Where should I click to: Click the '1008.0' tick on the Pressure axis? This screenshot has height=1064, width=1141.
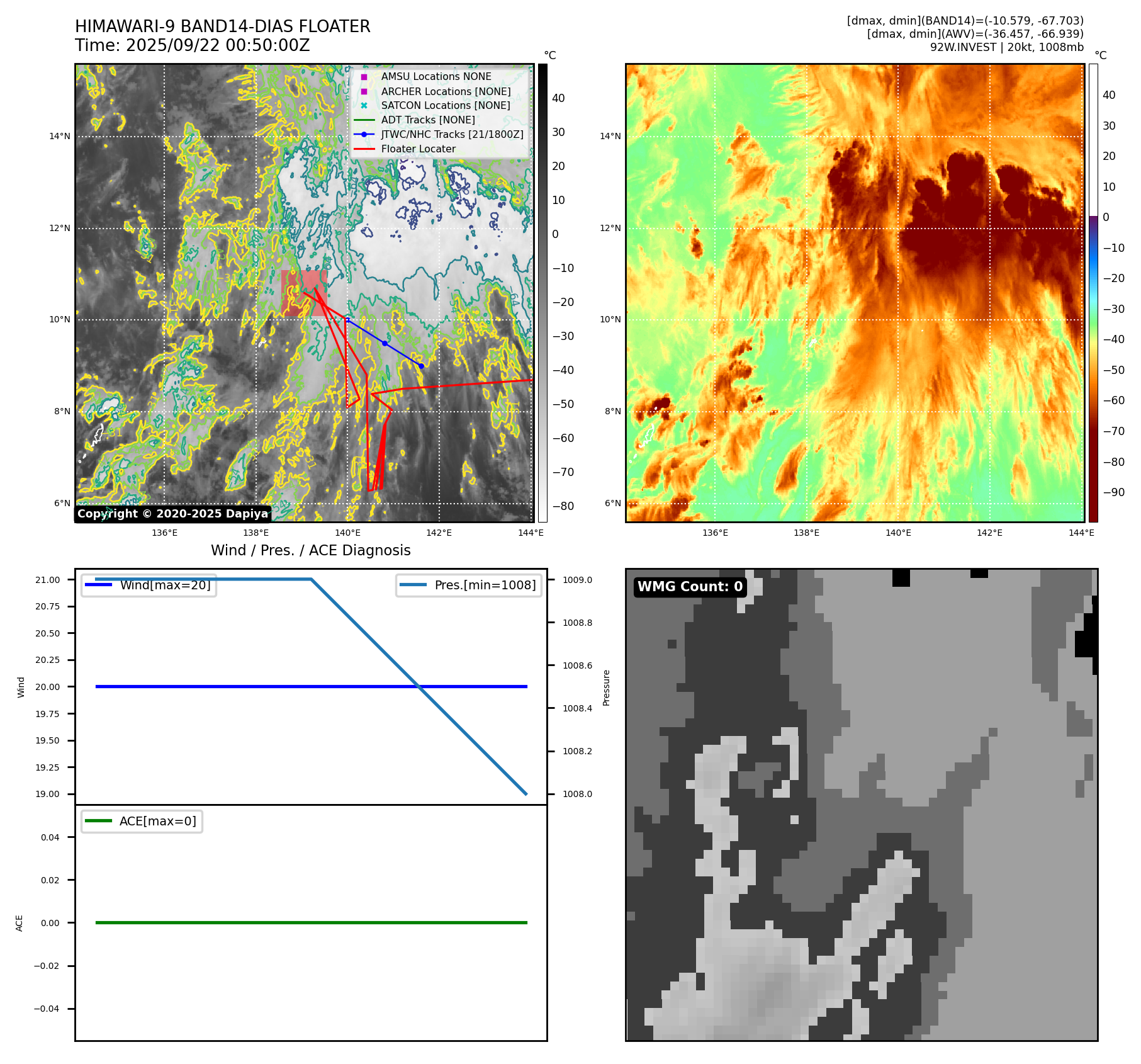[578, 794]
